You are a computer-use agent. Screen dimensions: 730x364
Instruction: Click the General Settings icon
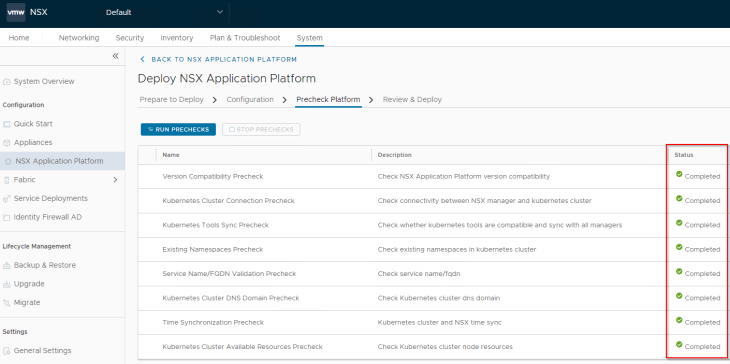click(7, 351)
